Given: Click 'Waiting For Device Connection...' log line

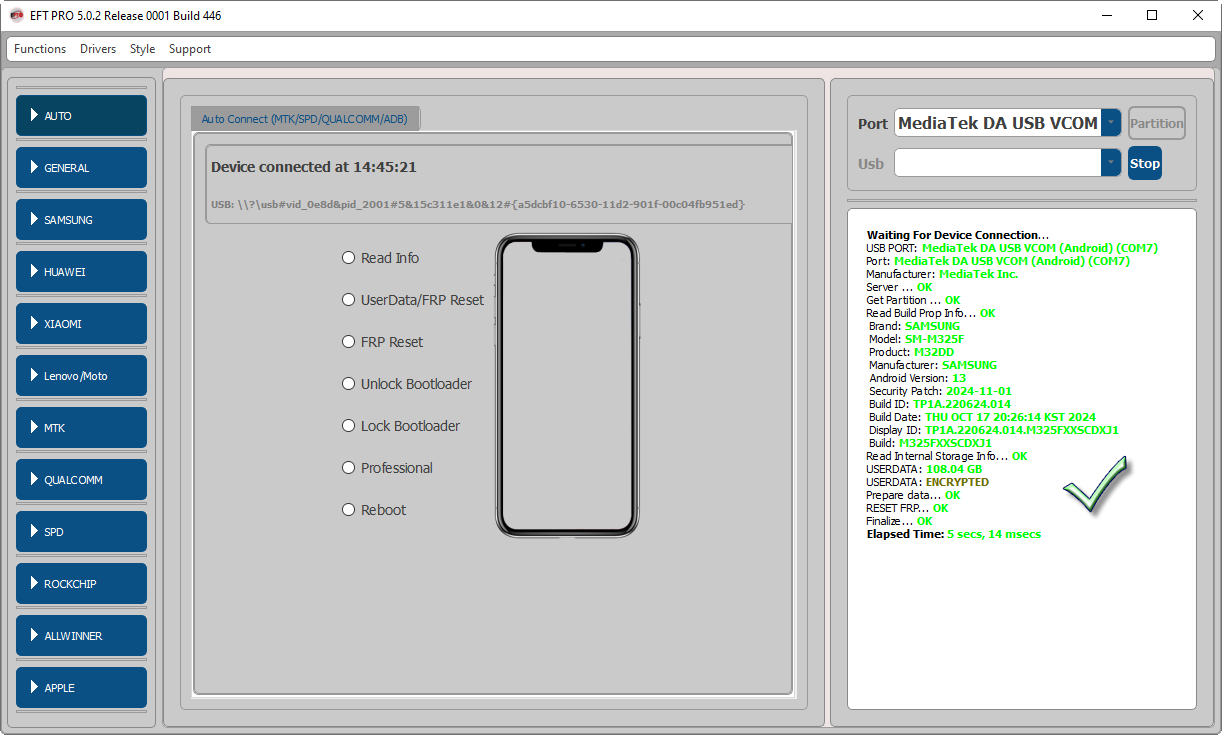Looking at the screenshot, I should 958,235.
